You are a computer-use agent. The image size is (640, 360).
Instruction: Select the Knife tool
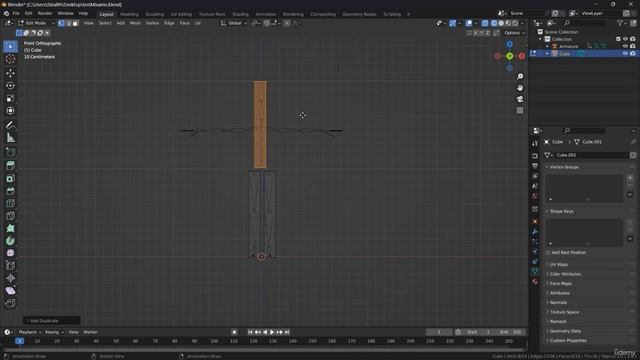(x=10, y=216)
